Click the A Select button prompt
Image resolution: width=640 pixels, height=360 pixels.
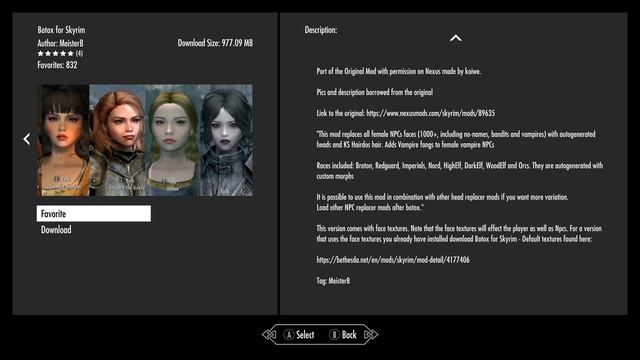pyautogui.click(x=299, y=335)
